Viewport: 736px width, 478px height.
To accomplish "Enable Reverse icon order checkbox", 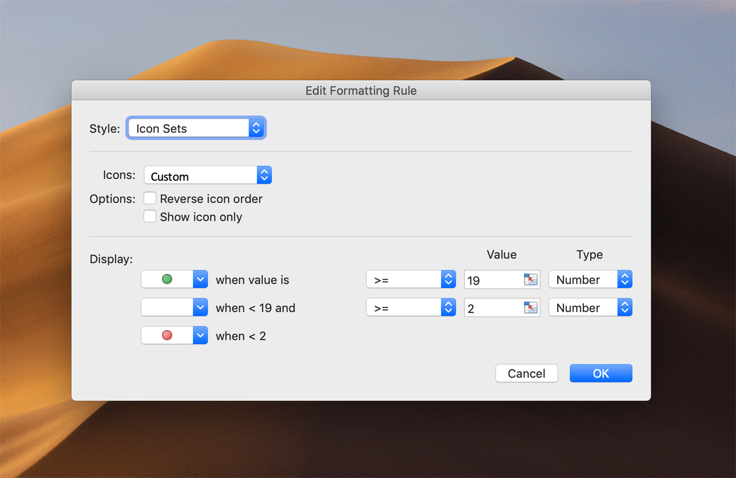I will (150, 199).
